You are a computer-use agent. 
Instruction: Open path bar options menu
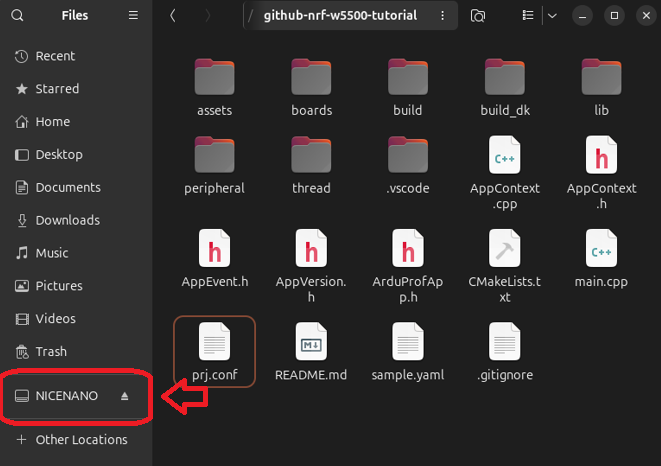point(442,16)
